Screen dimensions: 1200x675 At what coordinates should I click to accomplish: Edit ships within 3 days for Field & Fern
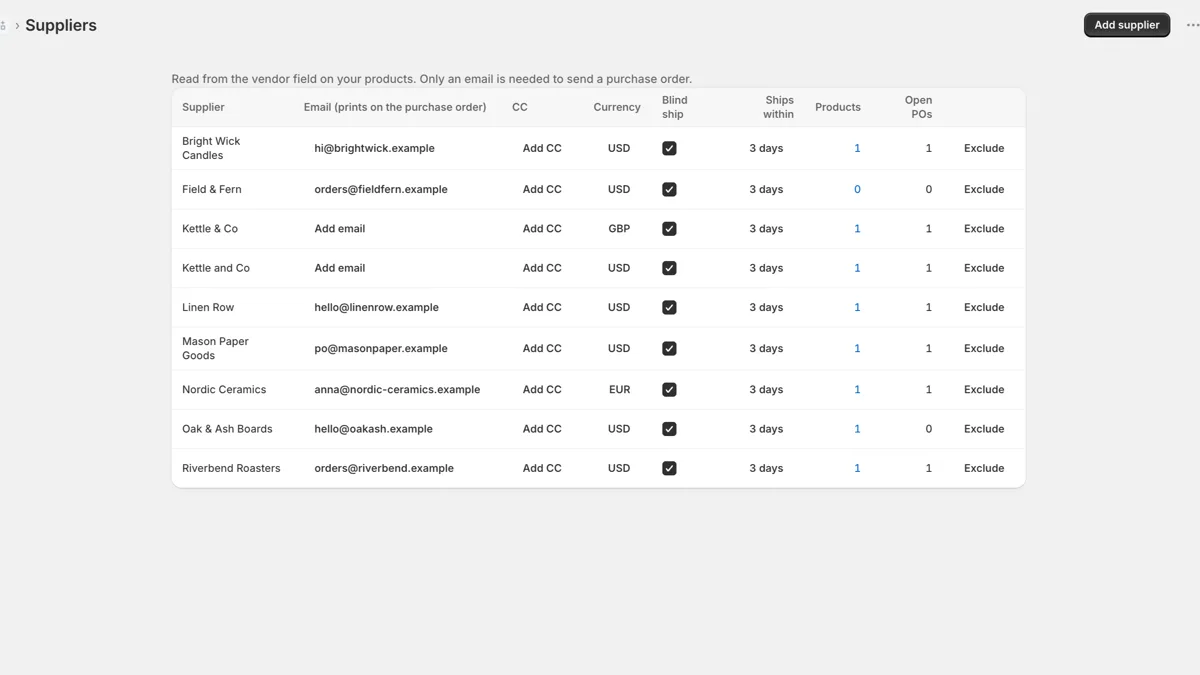click(x=766, y=189)
